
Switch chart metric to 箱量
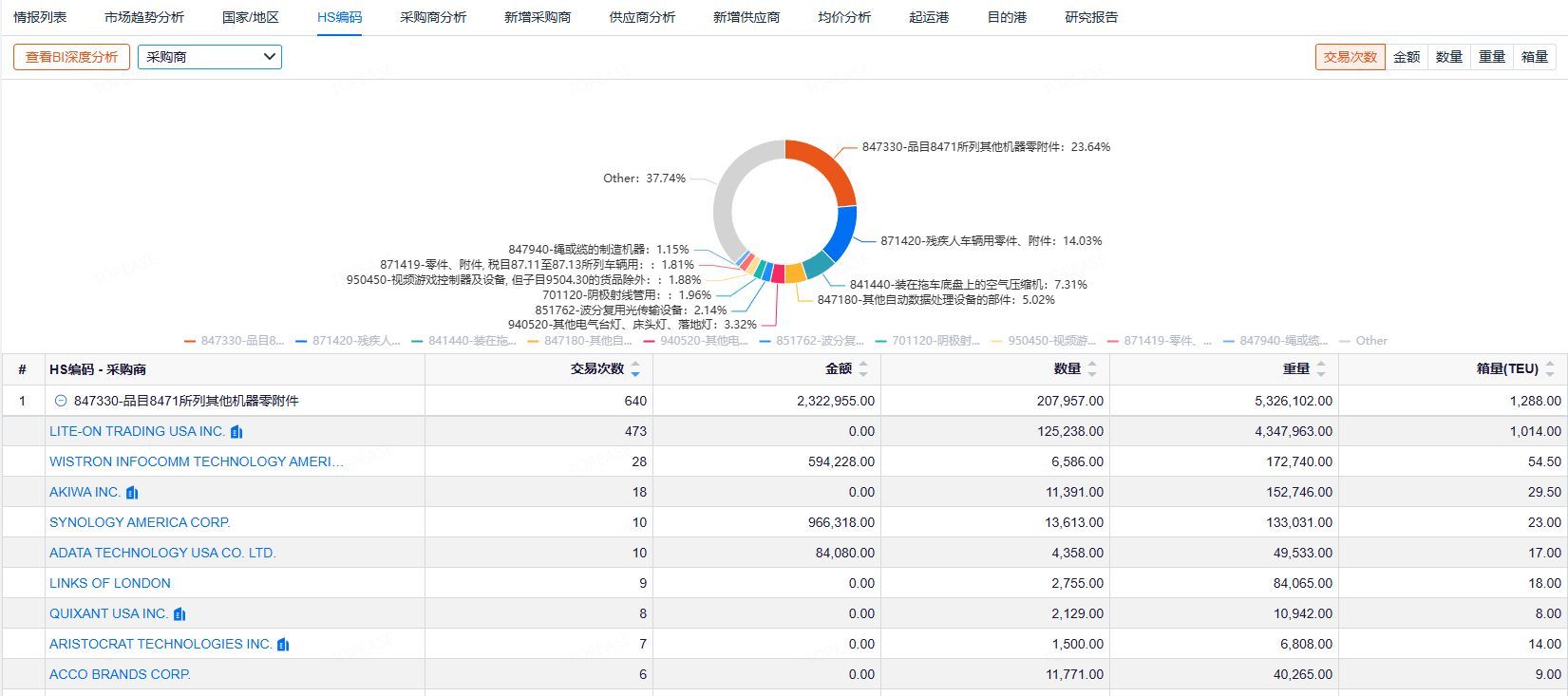point(1535,57)
